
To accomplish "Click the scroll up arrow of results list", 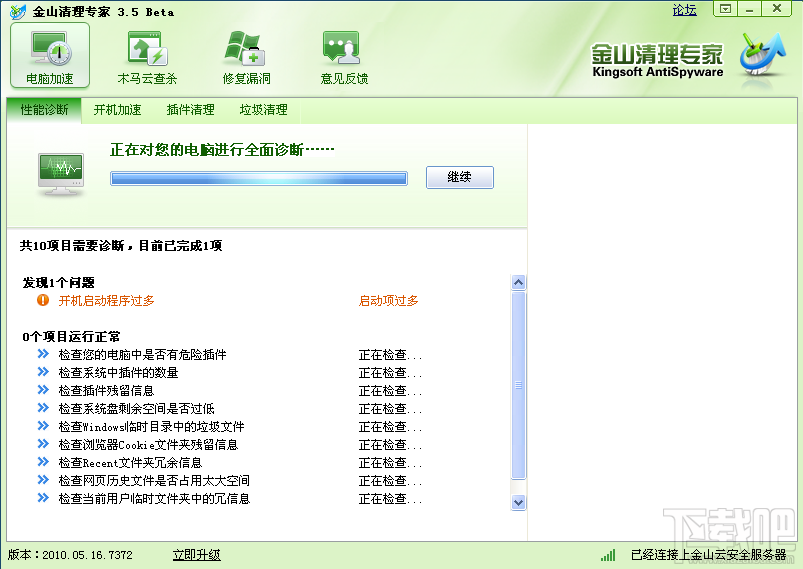I will pyautogui.click(x=518, y=282).
